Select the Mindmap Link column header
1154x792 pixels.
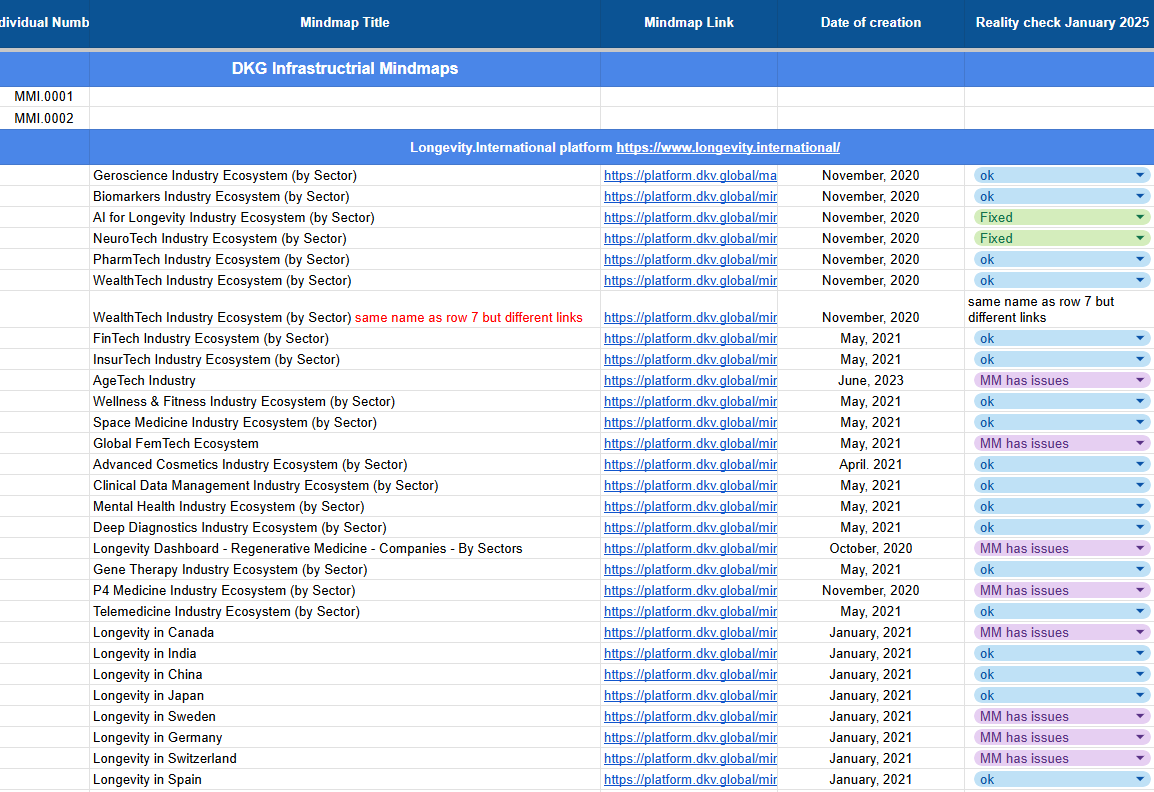(688, 22)
